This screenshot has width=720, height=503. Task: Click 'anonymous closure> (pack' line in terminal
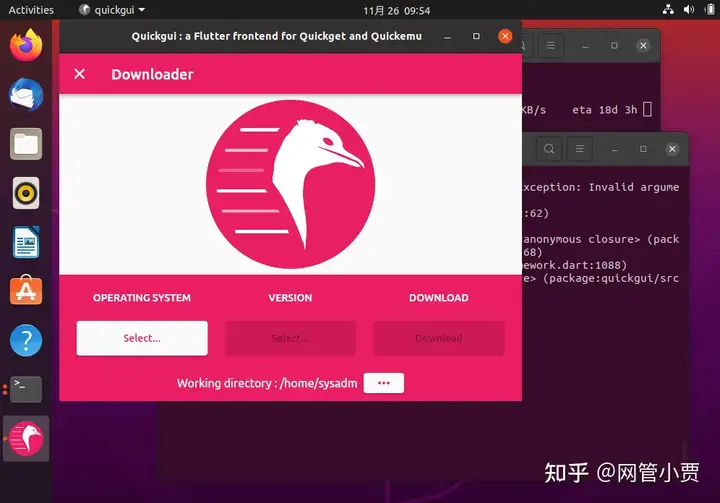601,239
